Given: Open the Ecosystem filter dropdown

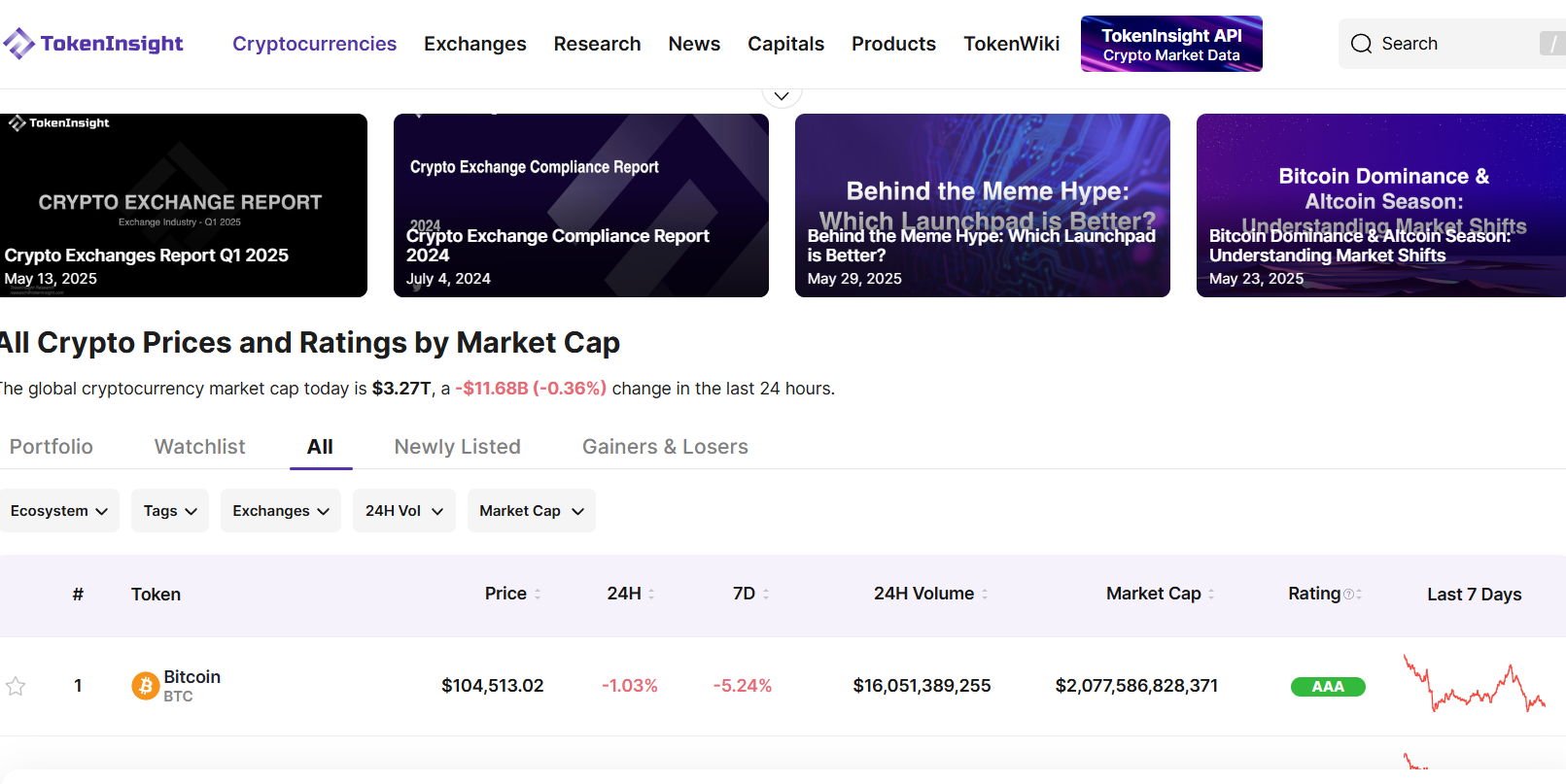Looking at the screenshot, I should coord(59,511).
